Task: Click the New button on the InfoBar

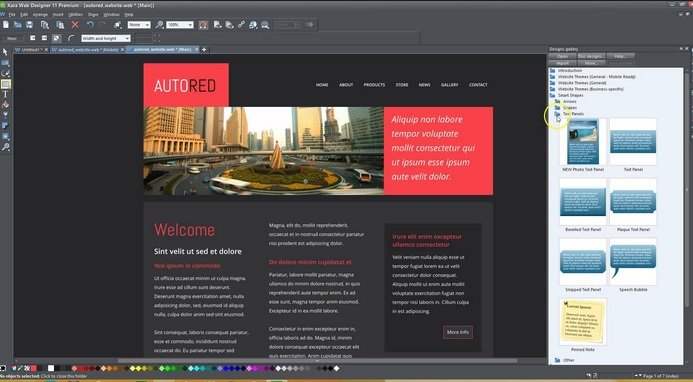Action: [12, 38]
